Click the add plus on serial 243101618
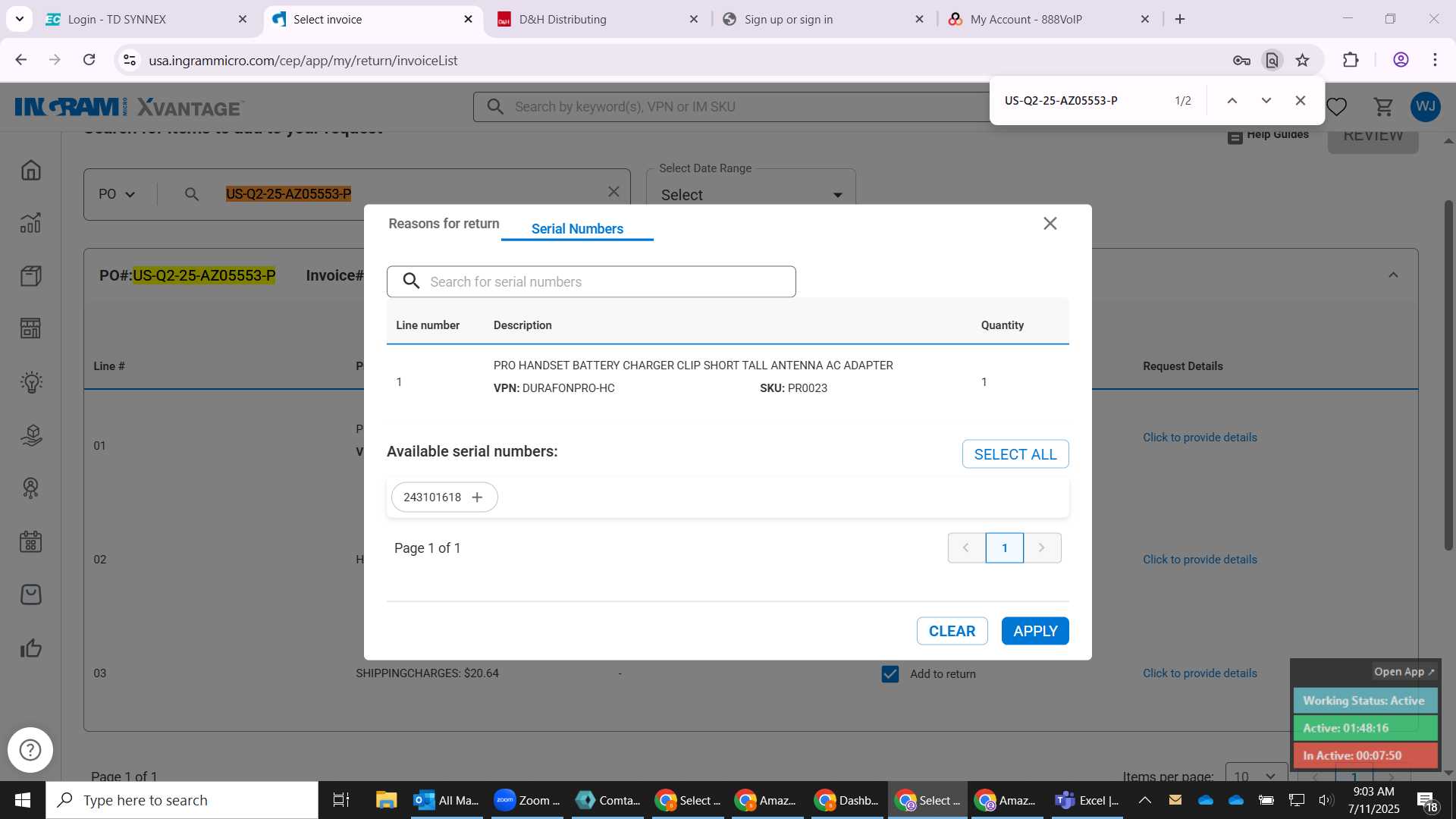 point(477,497)
